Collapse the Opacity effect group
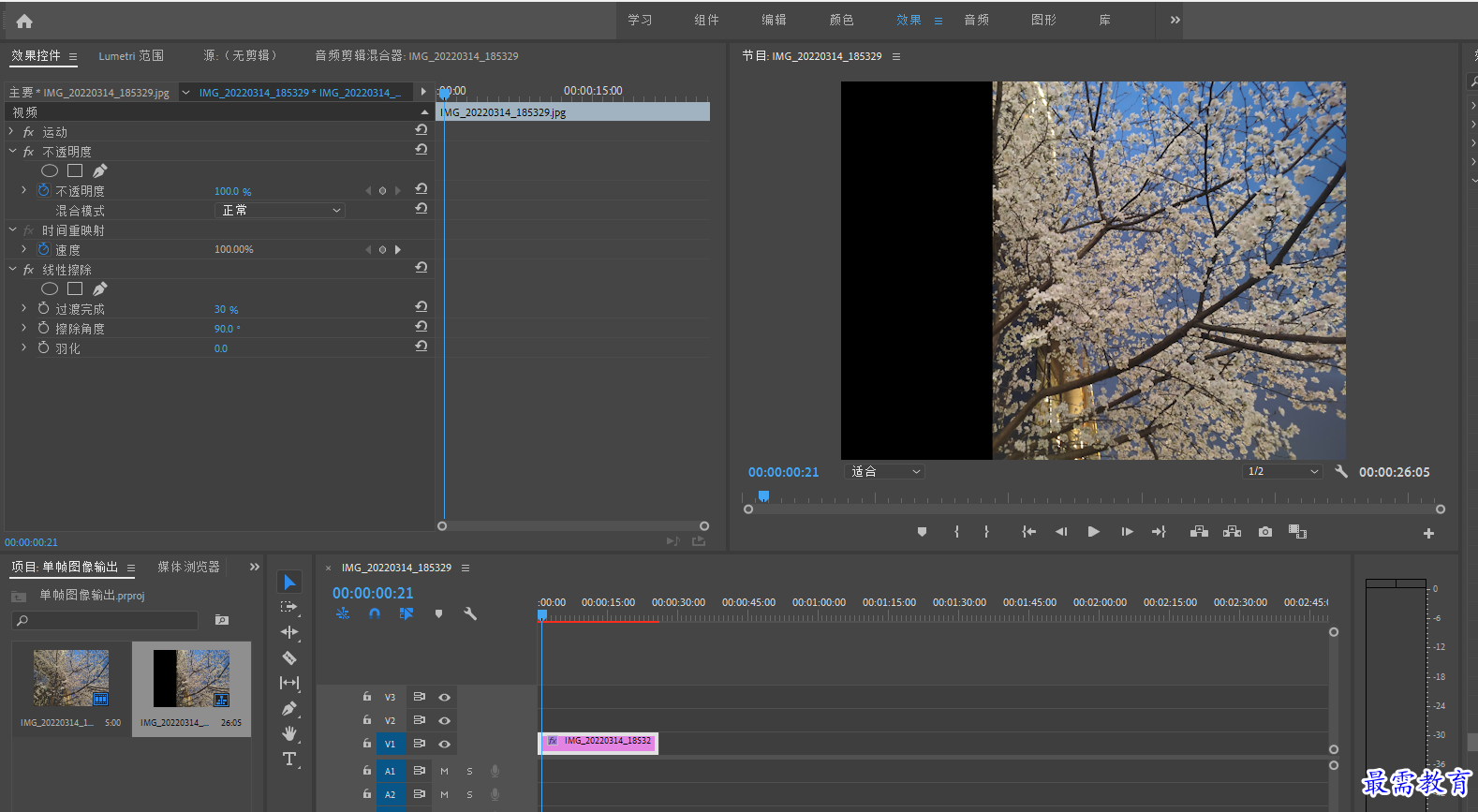 (12, 151)
